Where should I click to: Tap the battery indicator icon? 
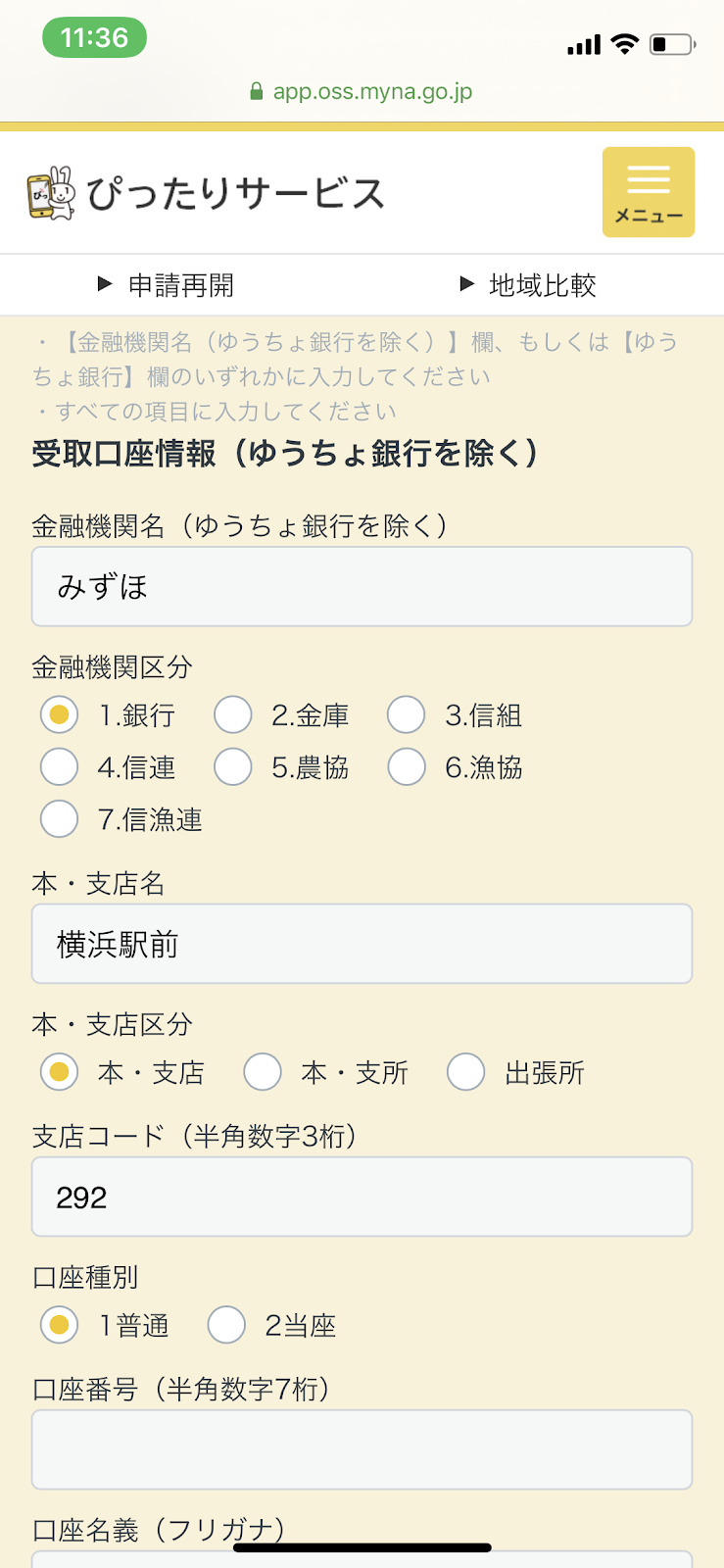point(672,44)
